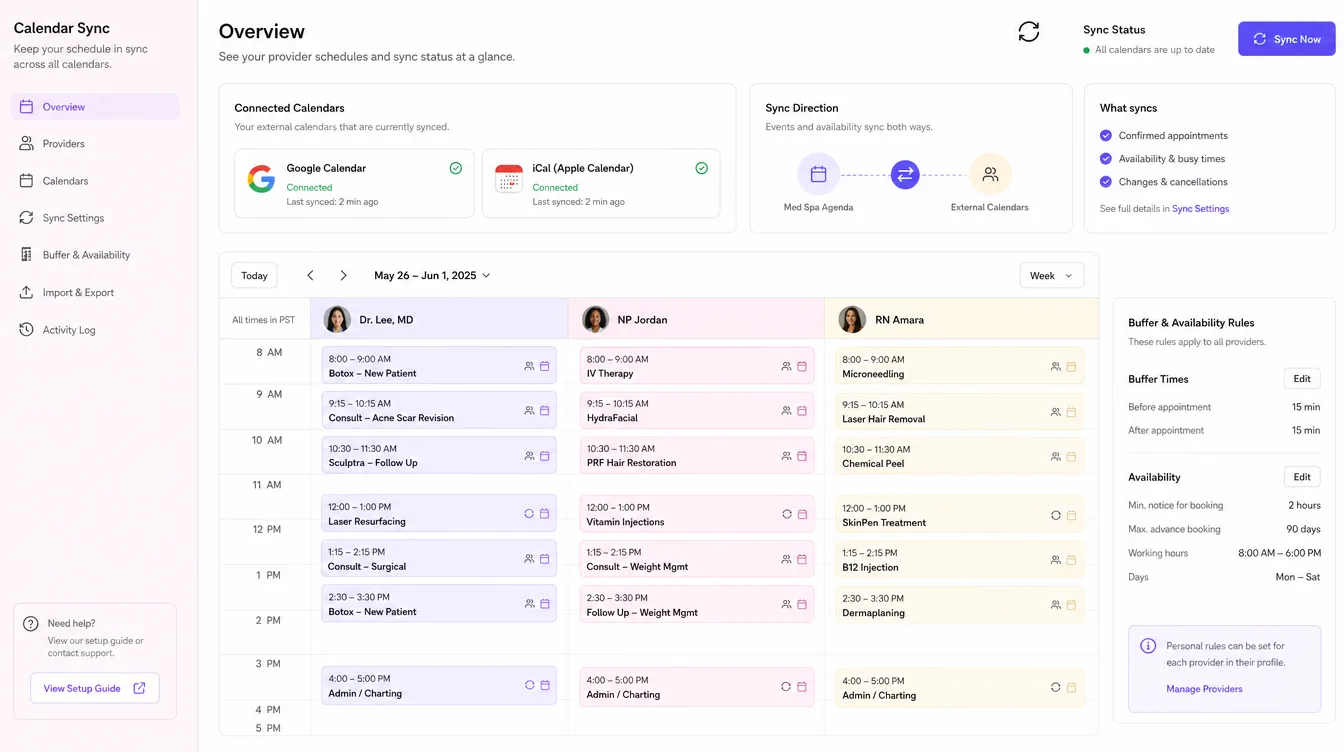Click the '90 days' max advance booking value

click(x=1303, y=529)
